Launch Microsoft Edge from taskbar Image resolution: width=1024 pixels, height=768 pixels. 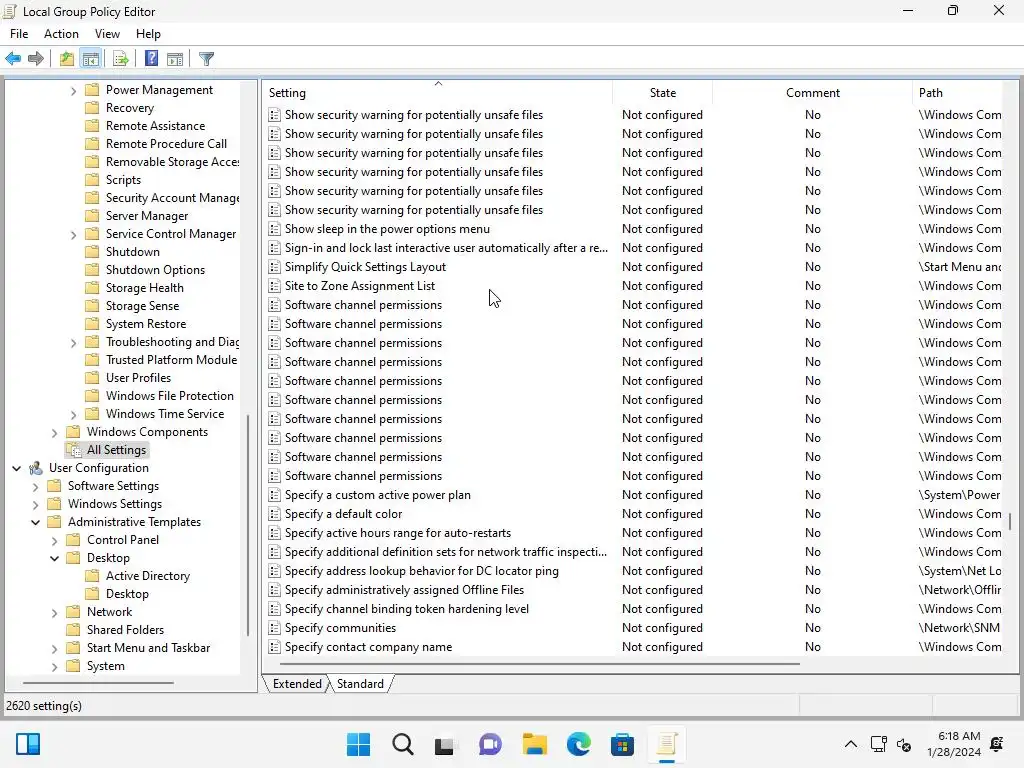coord(578,744)
